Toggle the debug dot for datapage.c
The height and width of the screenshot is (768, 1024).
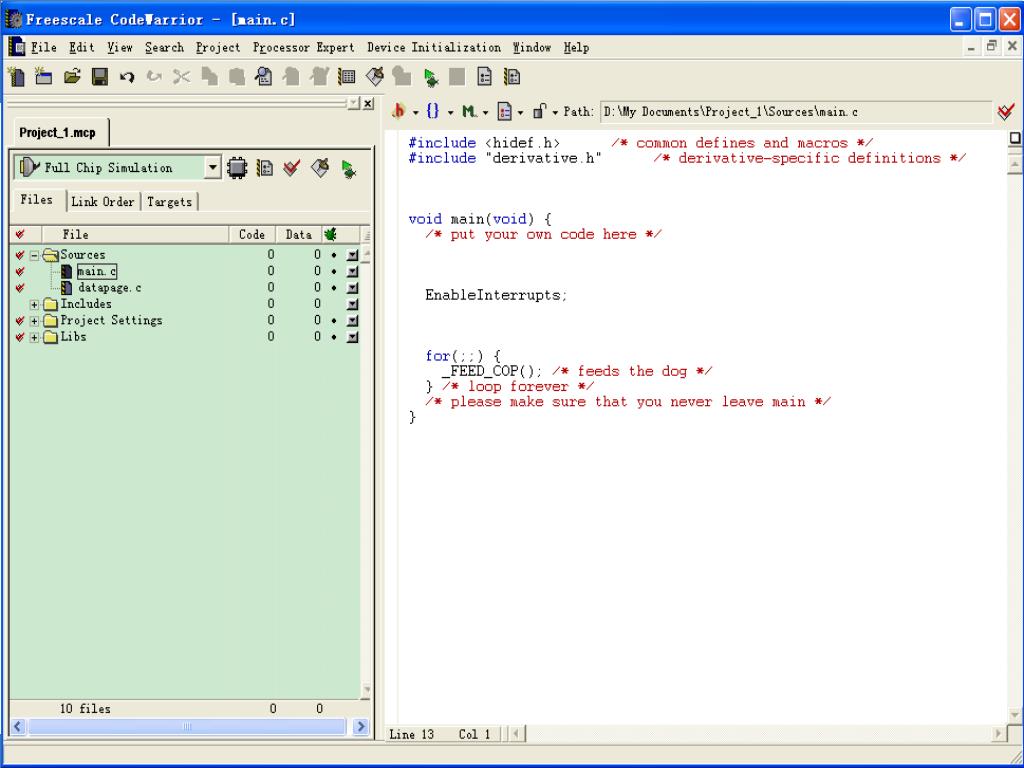pyautogui.click(x=334, y=287)
